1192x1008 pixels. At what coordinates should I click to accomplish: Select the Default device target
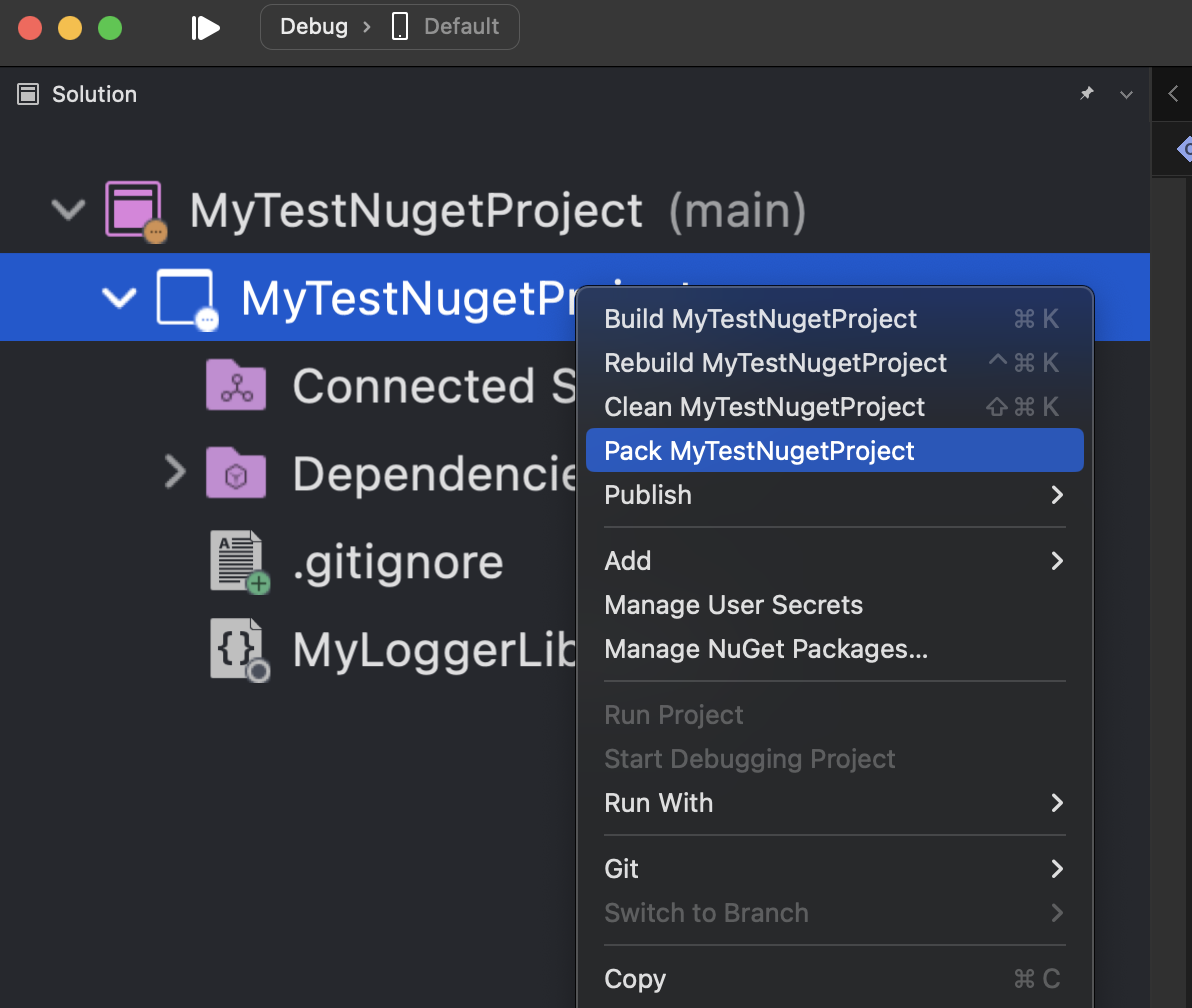[x=446, y=27]
